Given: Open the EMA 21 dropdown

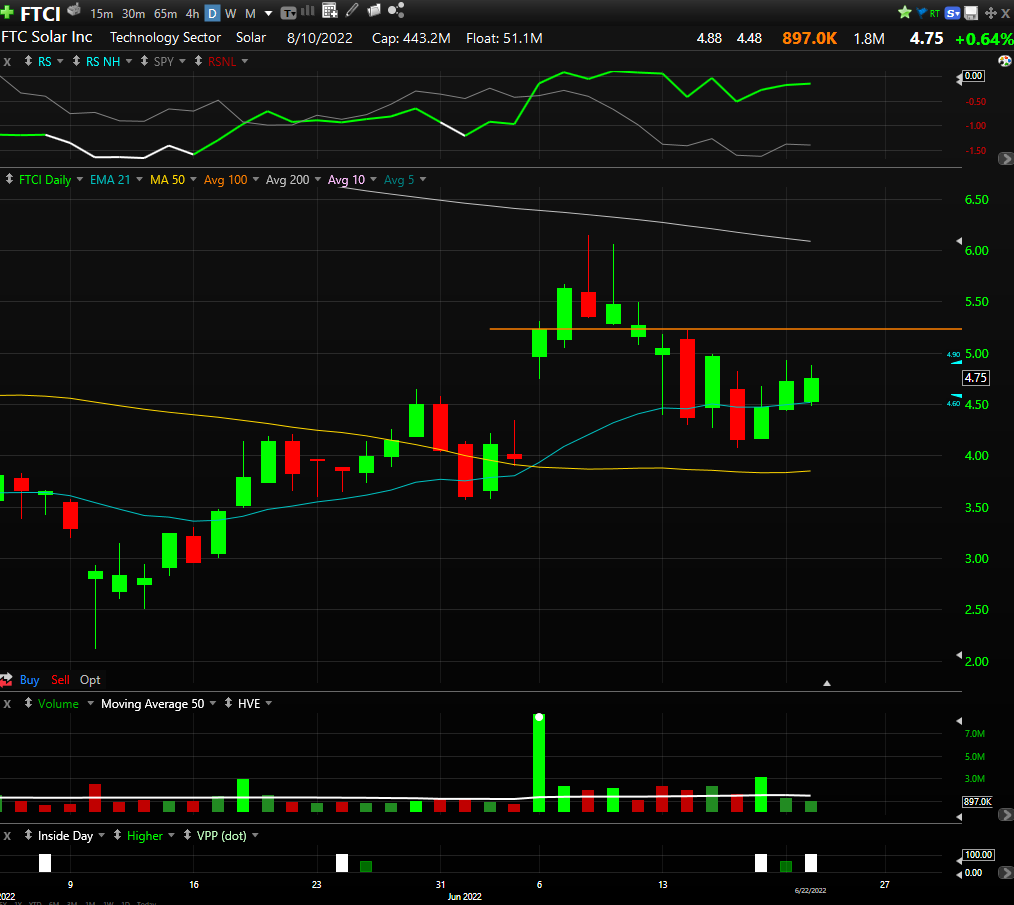Looking at the screenshot, I should click(x=138, y=179).
